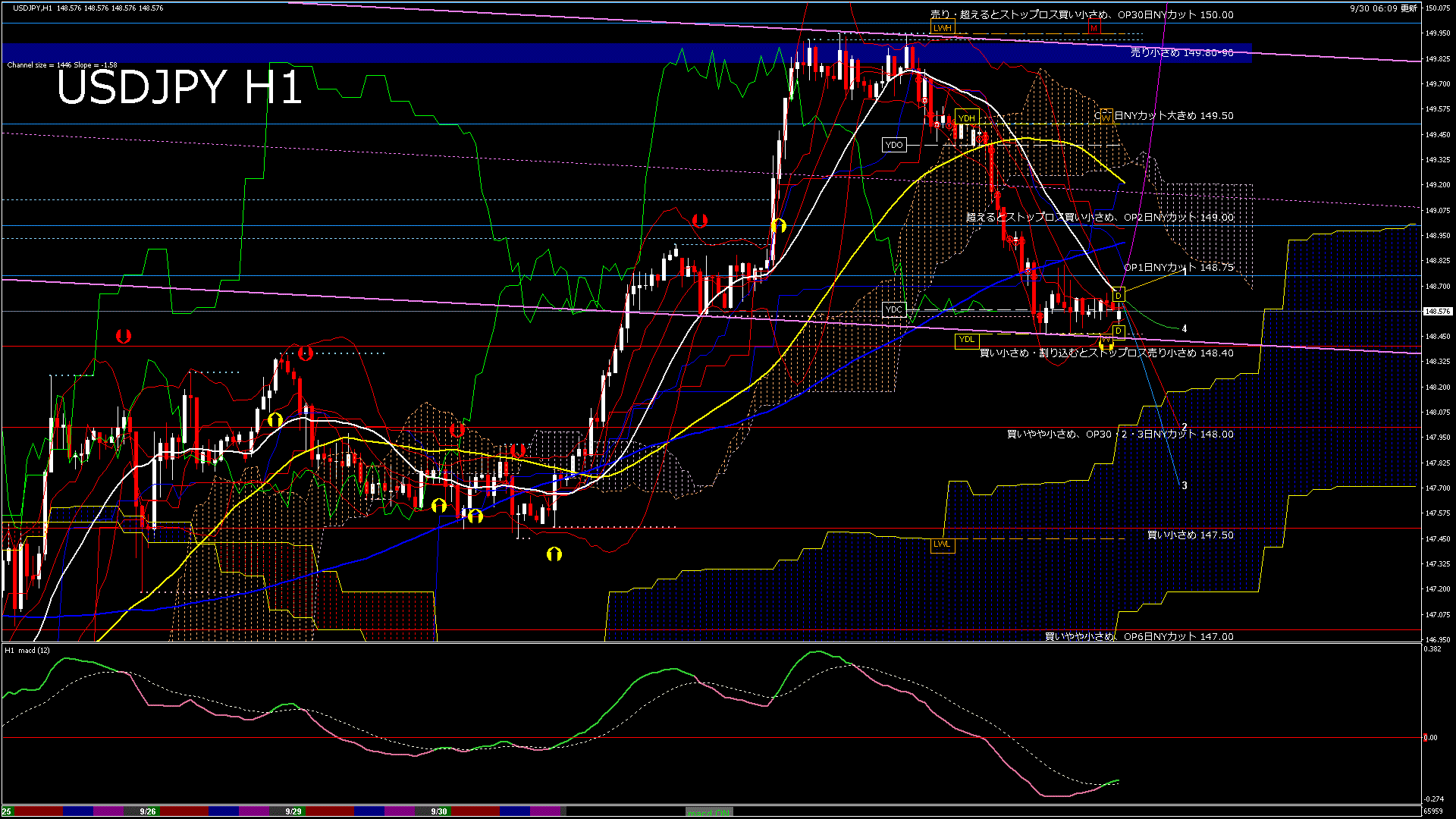Click the current price tag 148.576
Image resolution: width=1456 pixels, height=819 pixels.
point(1437,311)
